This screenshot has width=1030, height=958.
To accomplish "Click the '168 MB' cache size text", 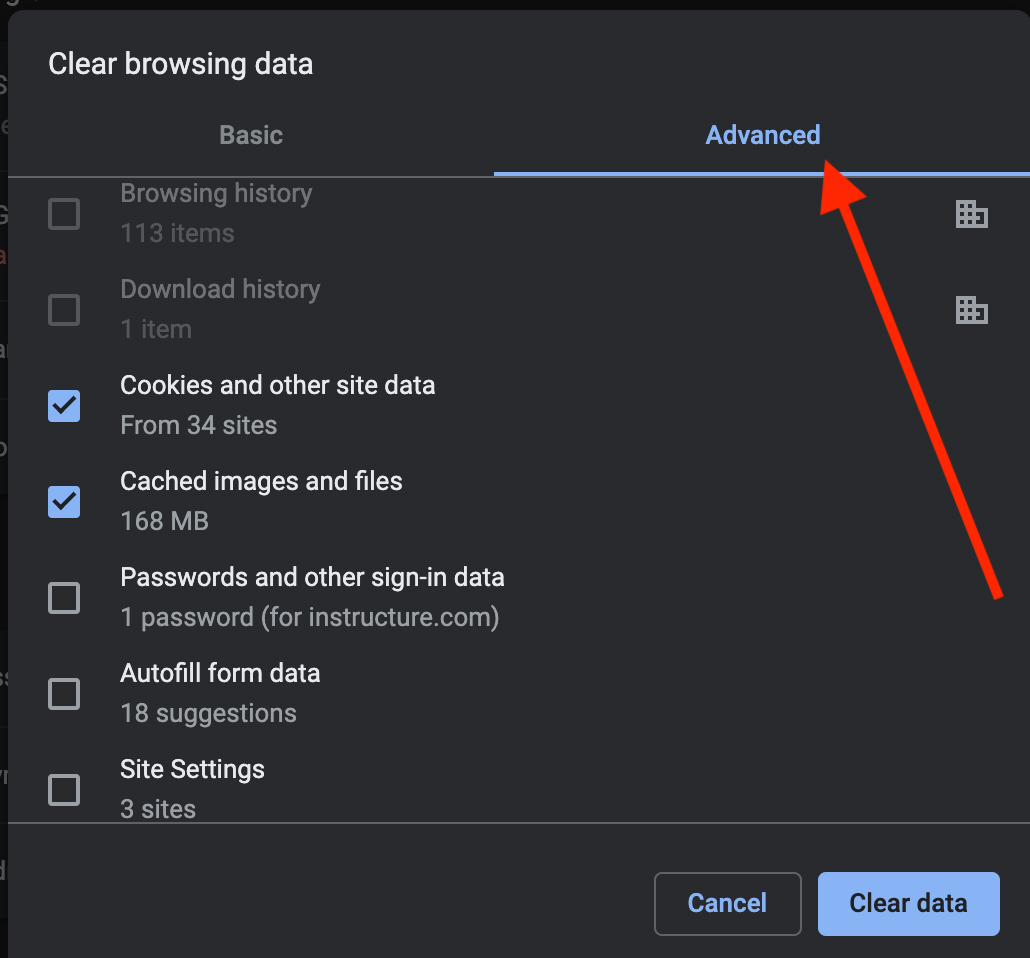I will pyautogui.click(x=164, y=522).
